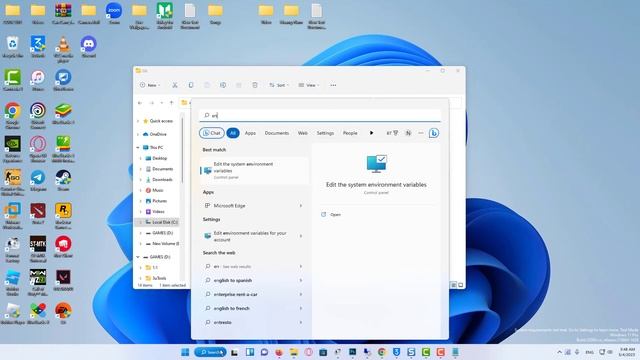
Task: Open the Rockstar Games Launcher shortcut
Action: pos(63,216)
